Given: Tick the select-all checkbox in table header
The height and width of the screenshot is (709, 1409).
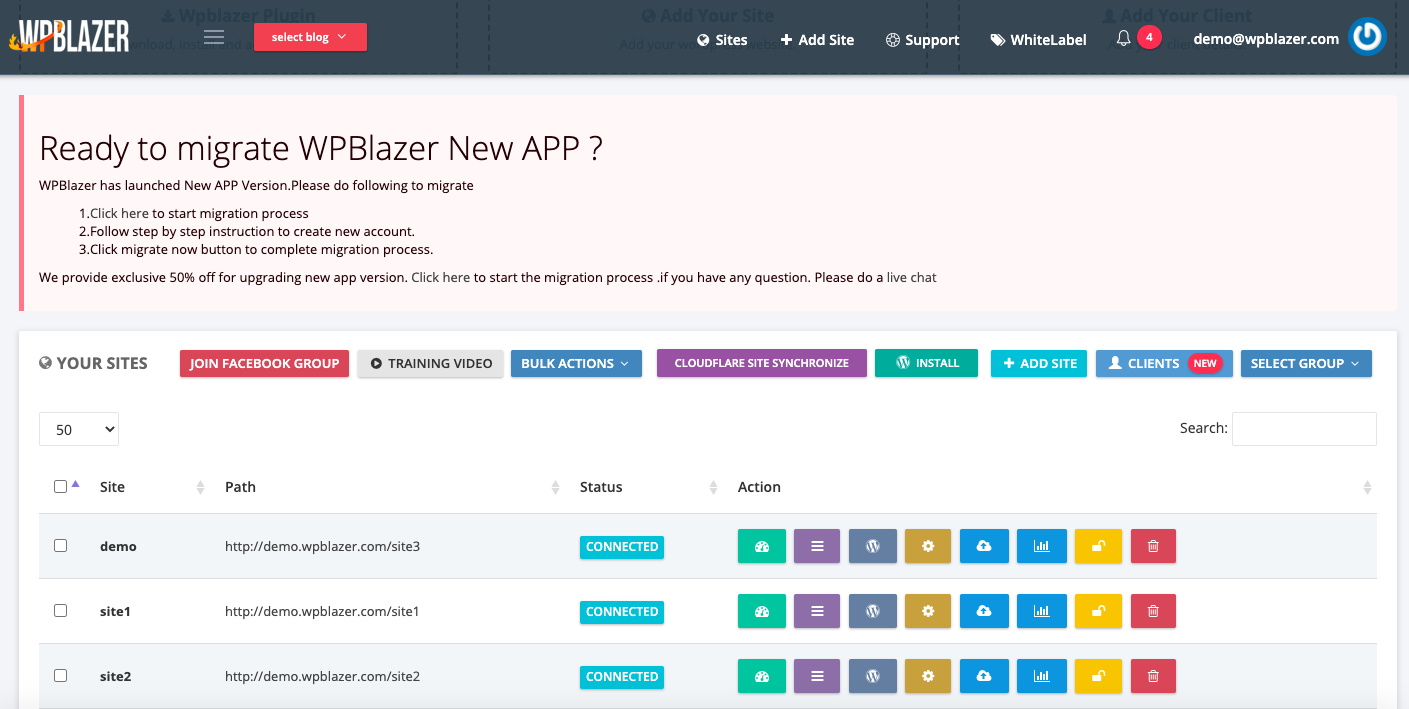Looking at the screenshot, I should (x=60, y=487).
